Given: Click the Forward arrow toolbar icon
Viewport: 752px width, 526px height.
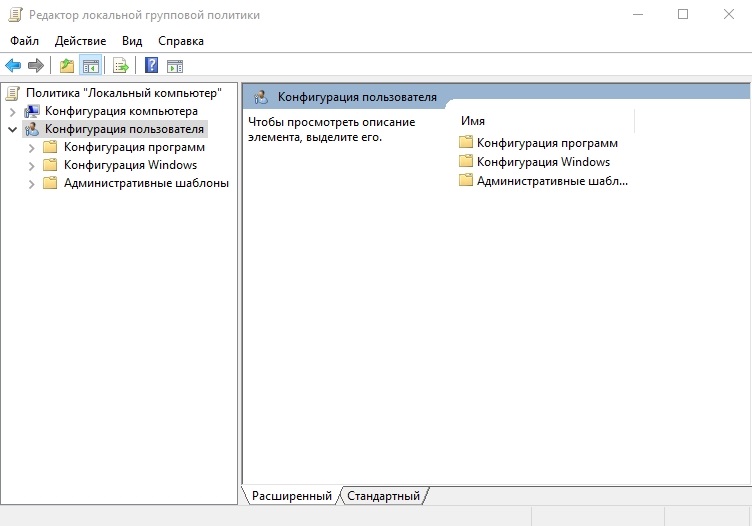Looking at the screenshot, I should pos(36,66).
